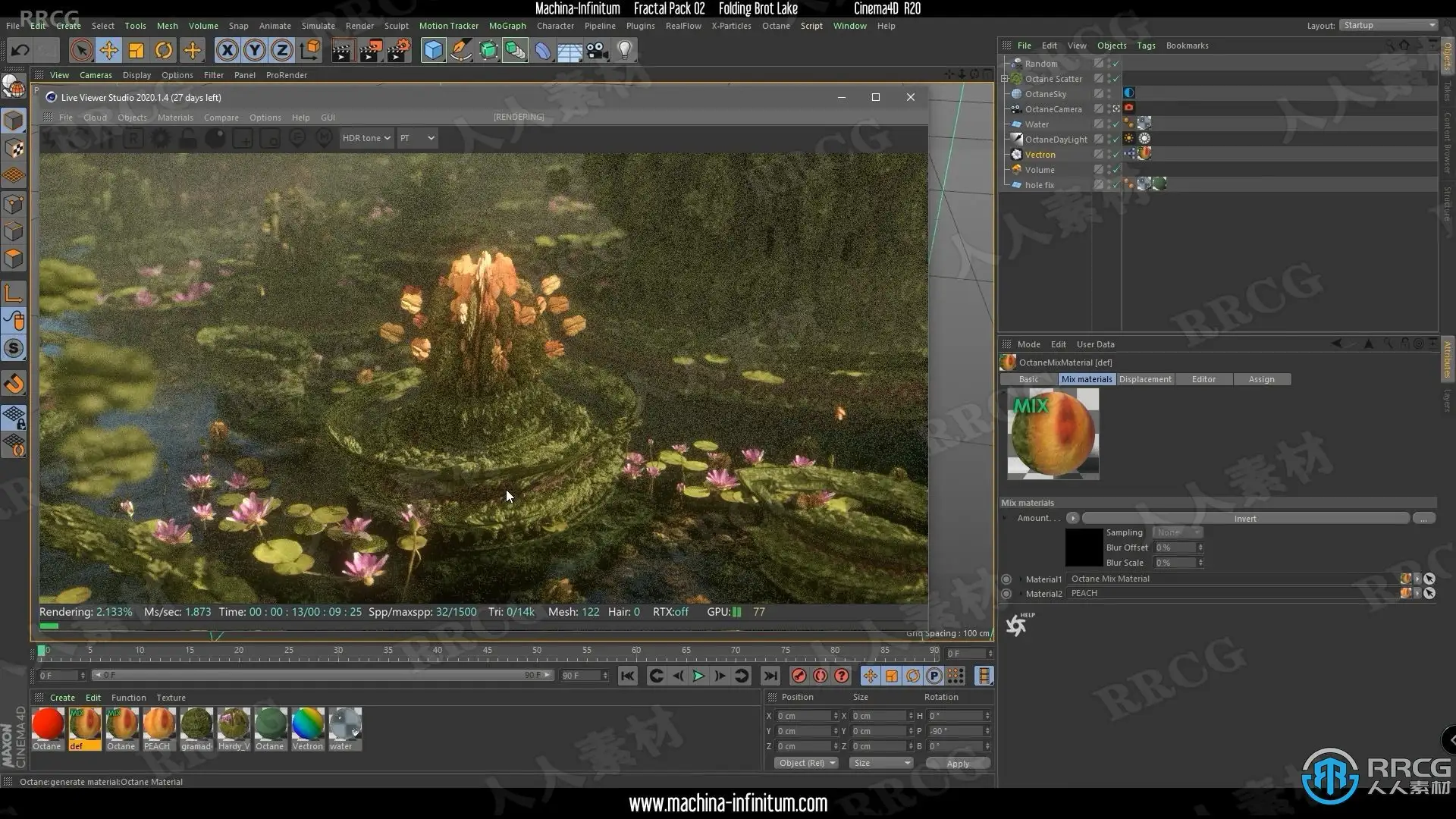Switch to the Displacement tab
1456x819 pixels.
point(1145,379)
